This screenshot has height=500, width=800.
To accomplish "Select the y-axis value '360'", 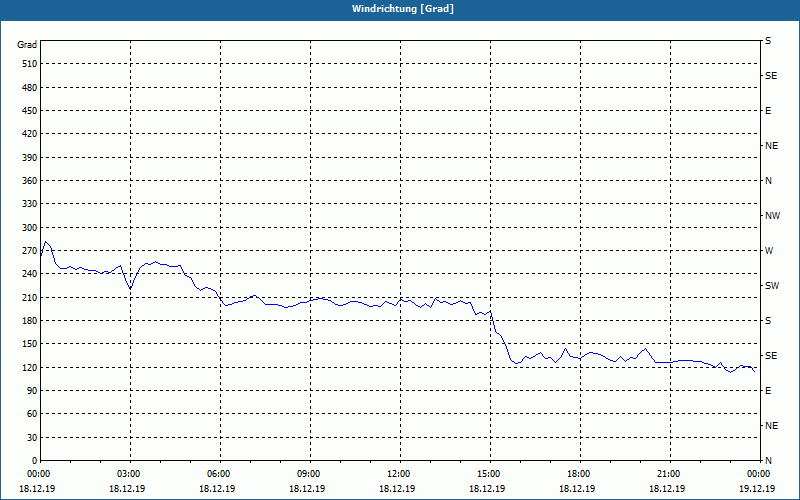I will click(30, 181).
